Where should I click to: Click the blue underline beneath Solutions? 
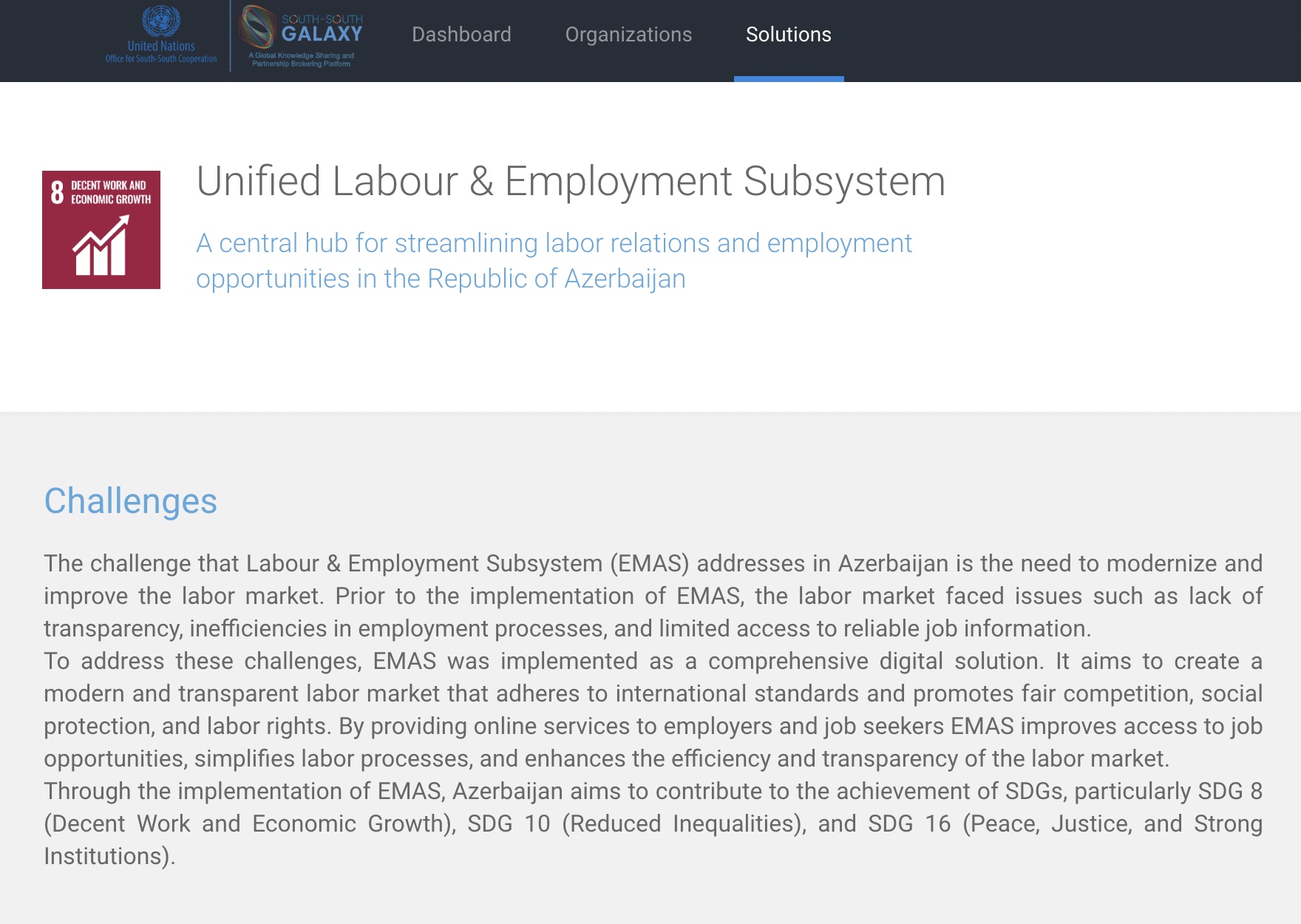pyautogui.click(x=789, y=79)
